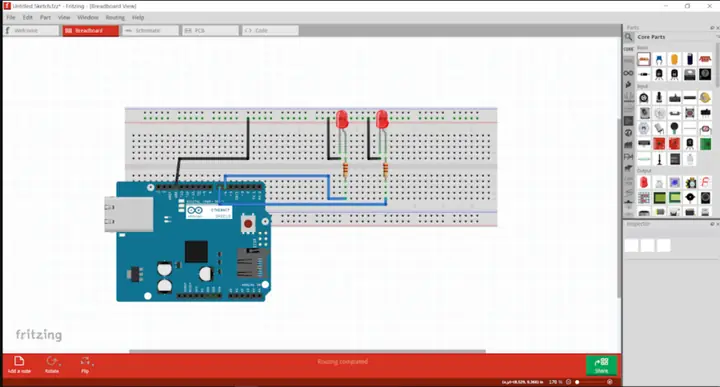Switch to the Schematic tab

tap(150, 31)
